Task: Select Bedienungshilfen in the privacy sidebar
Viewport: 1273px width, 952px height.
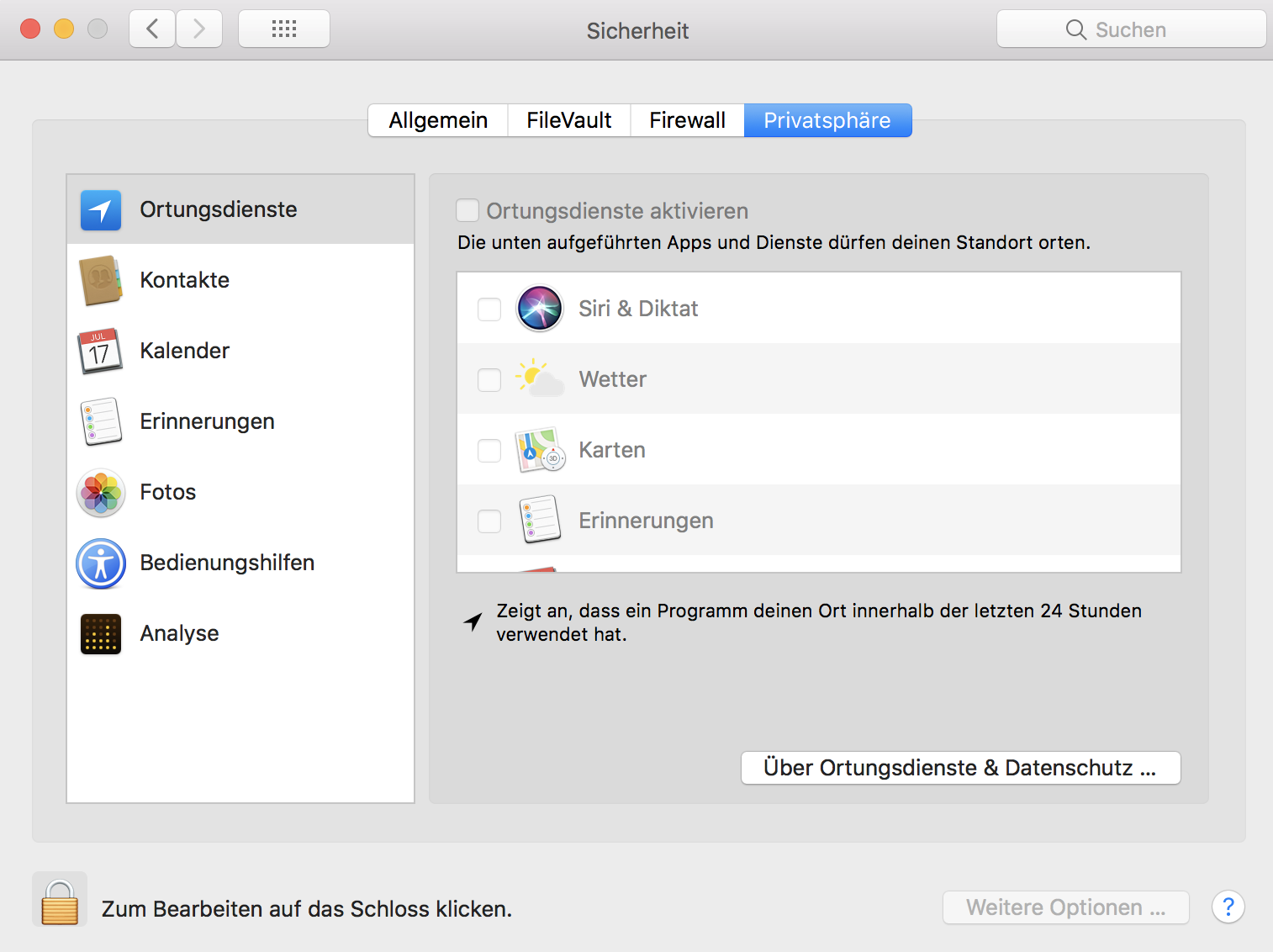Action: tap(240, 563)
